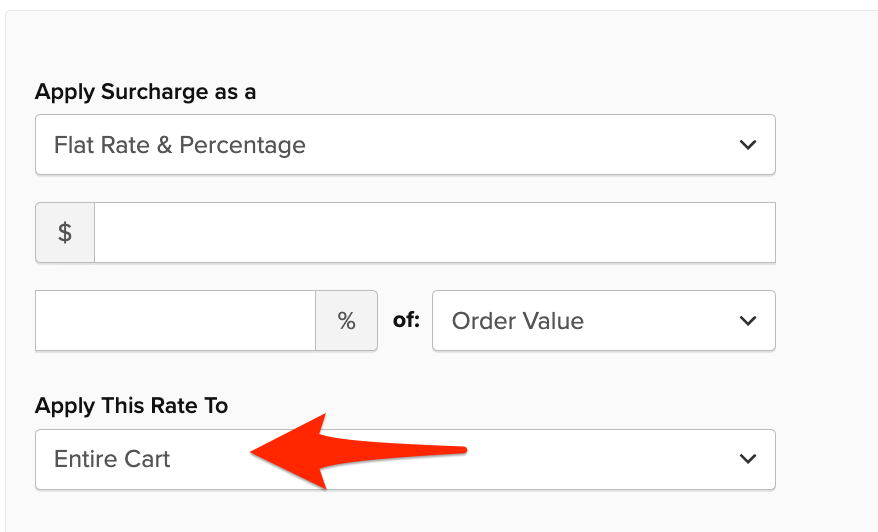
Task: Click the red arrow annotation
Action: coord(330,451)
